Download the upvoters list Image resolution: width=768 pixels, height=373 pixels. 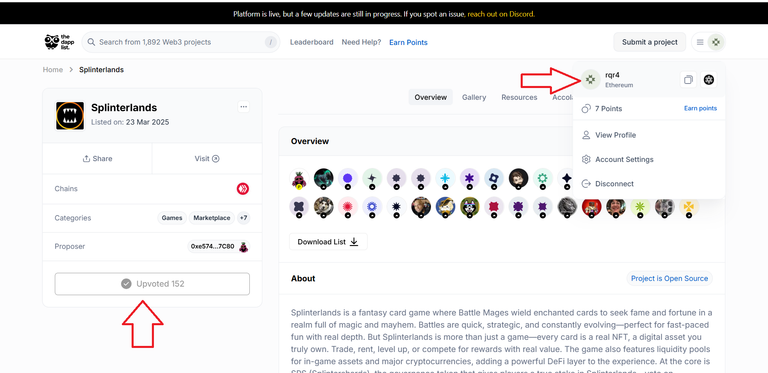pos(328,242)
